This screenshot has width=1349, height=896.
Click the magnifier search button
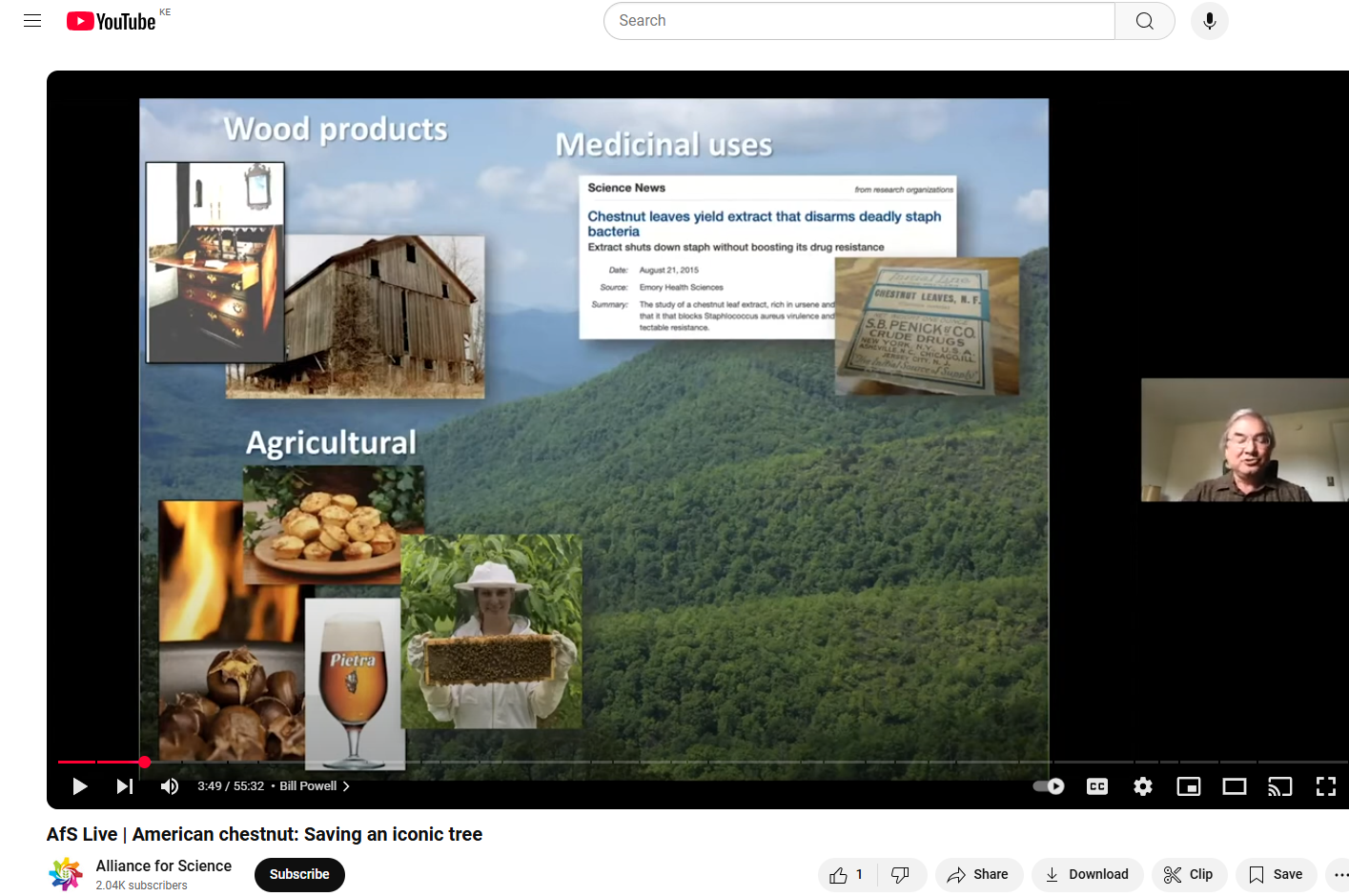(1145, 21)
